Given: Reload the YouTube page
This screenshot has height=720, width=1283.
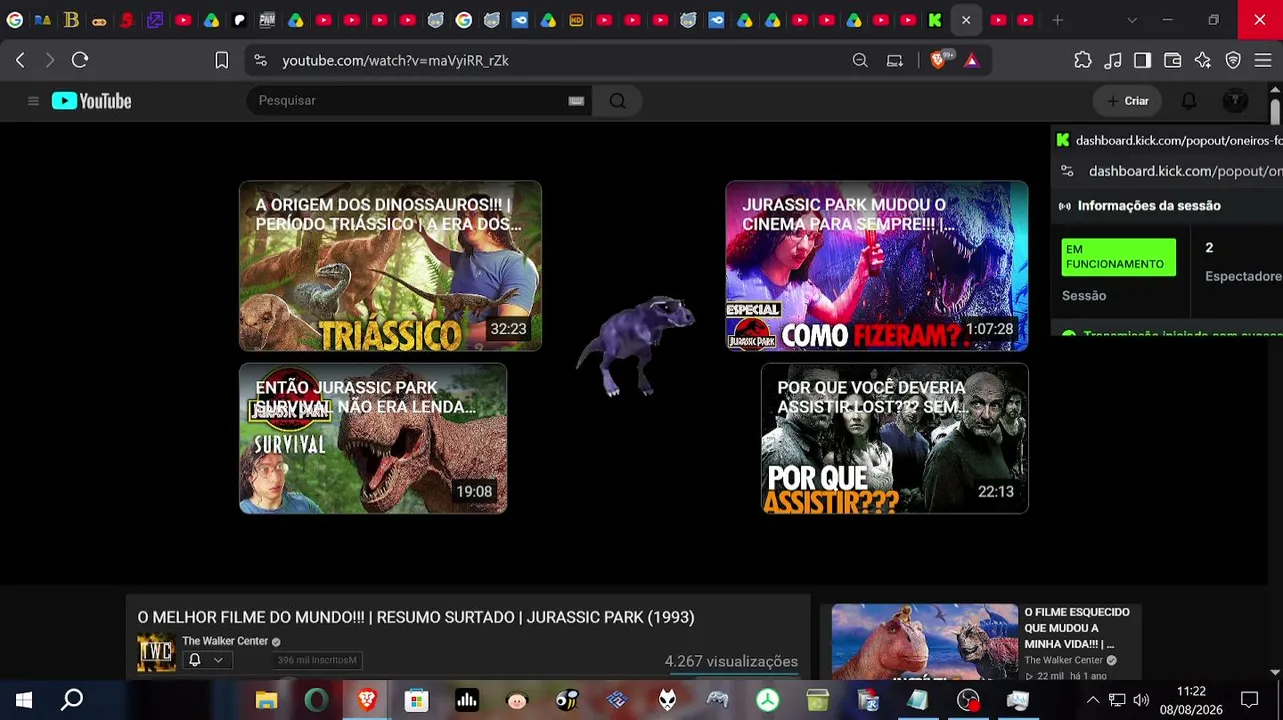Looking at the screenshot, I should click(x=80, y=60).
